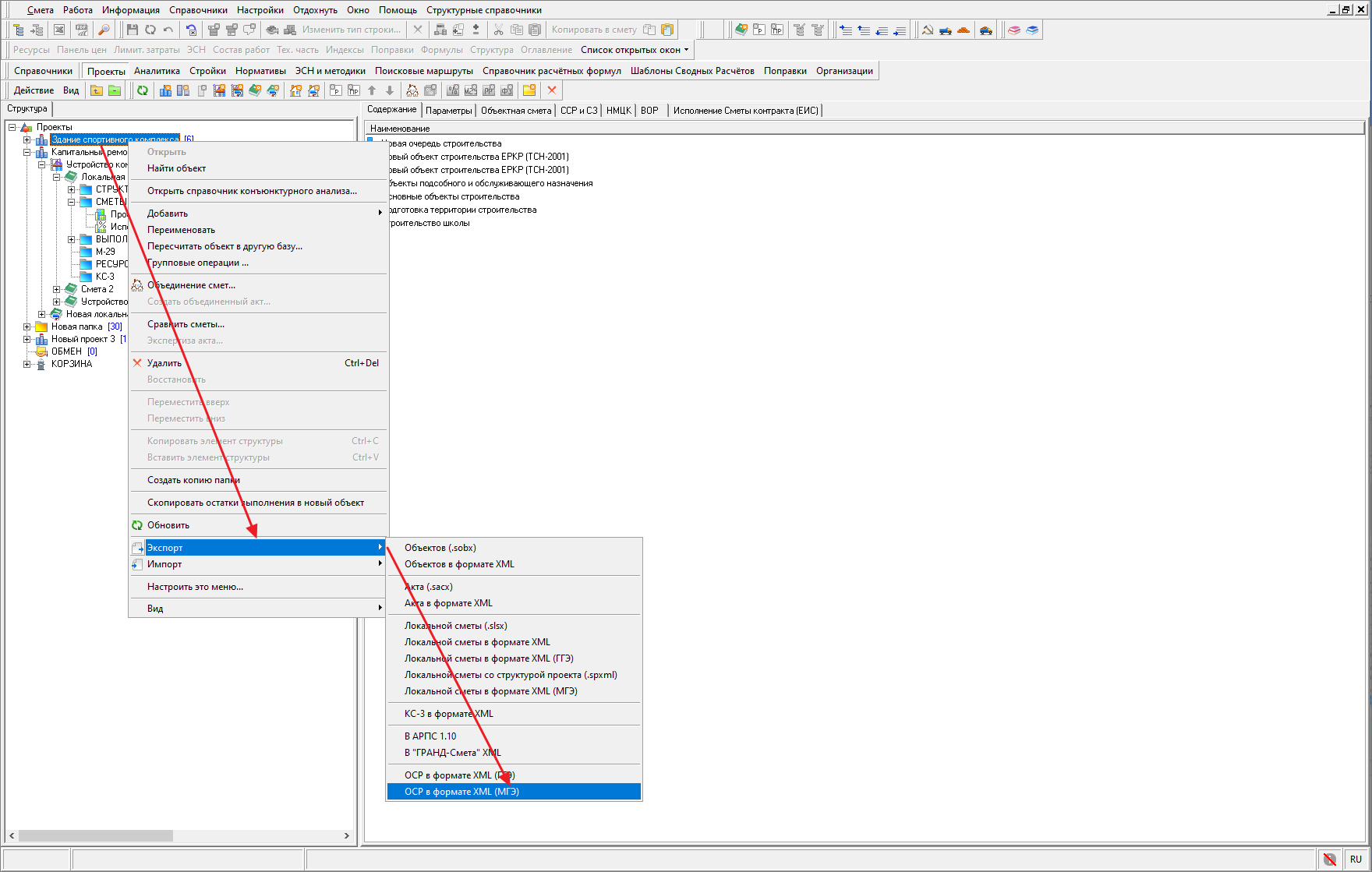
Task: Click keyboard language indicator RU in status bar
Action: pos(1356,859)
